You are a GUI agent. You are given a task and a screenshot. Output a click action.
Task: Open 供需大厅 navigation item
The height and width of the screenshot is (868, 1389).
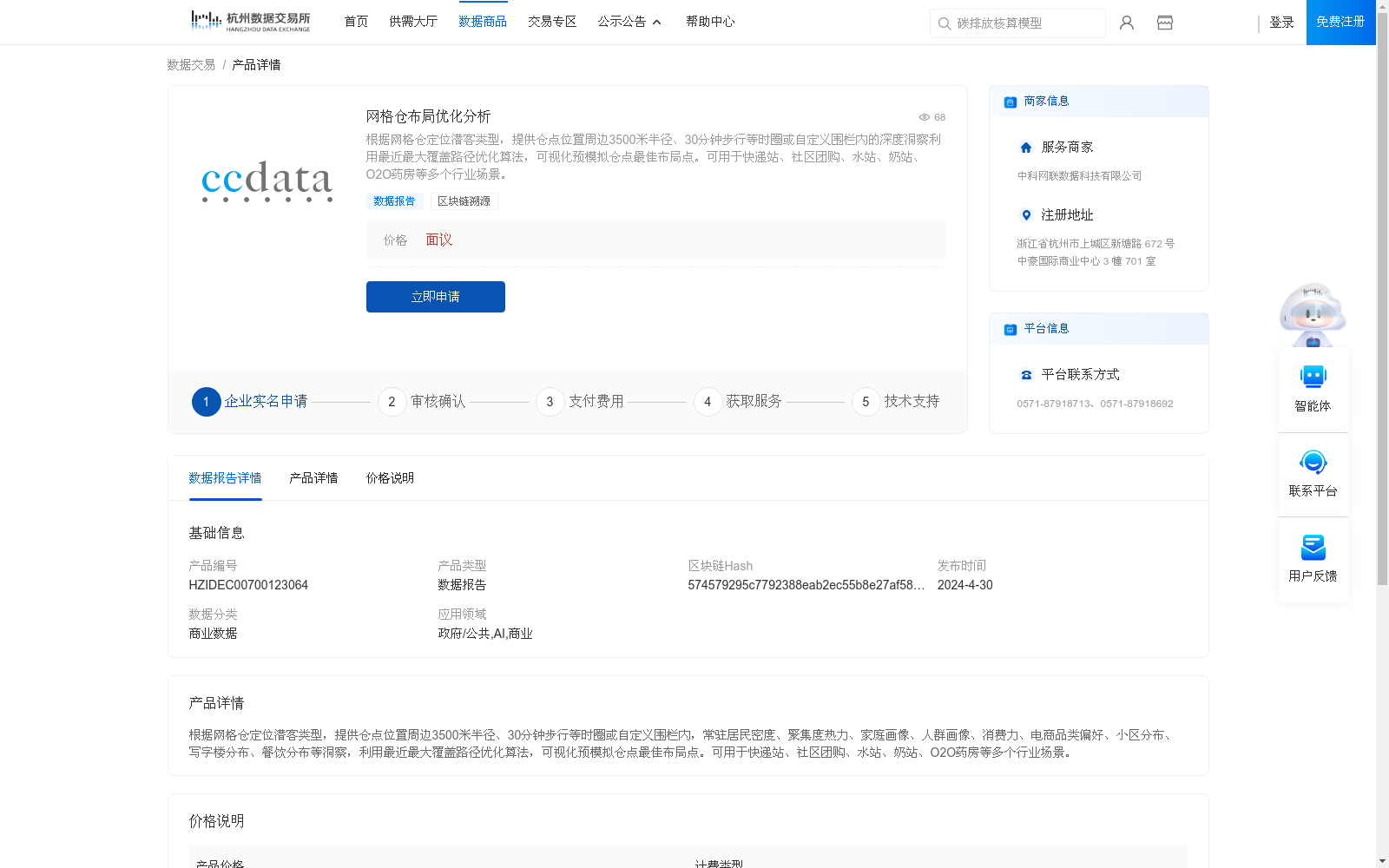pyautogui.click(x=413, y=22)
